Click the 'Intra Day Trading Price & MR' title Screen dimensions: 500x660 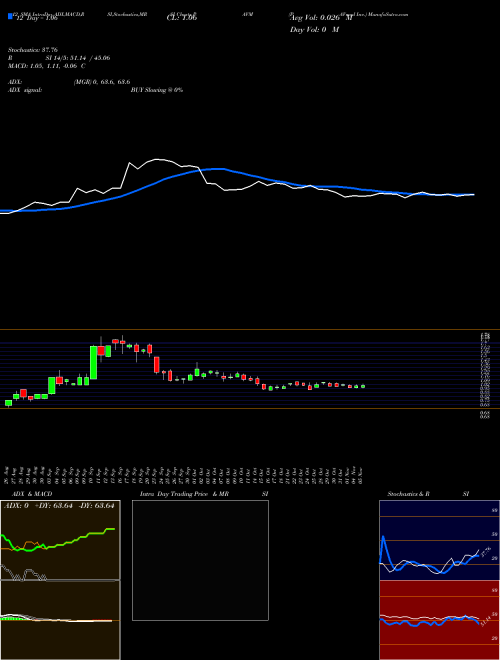coord(184,494)
